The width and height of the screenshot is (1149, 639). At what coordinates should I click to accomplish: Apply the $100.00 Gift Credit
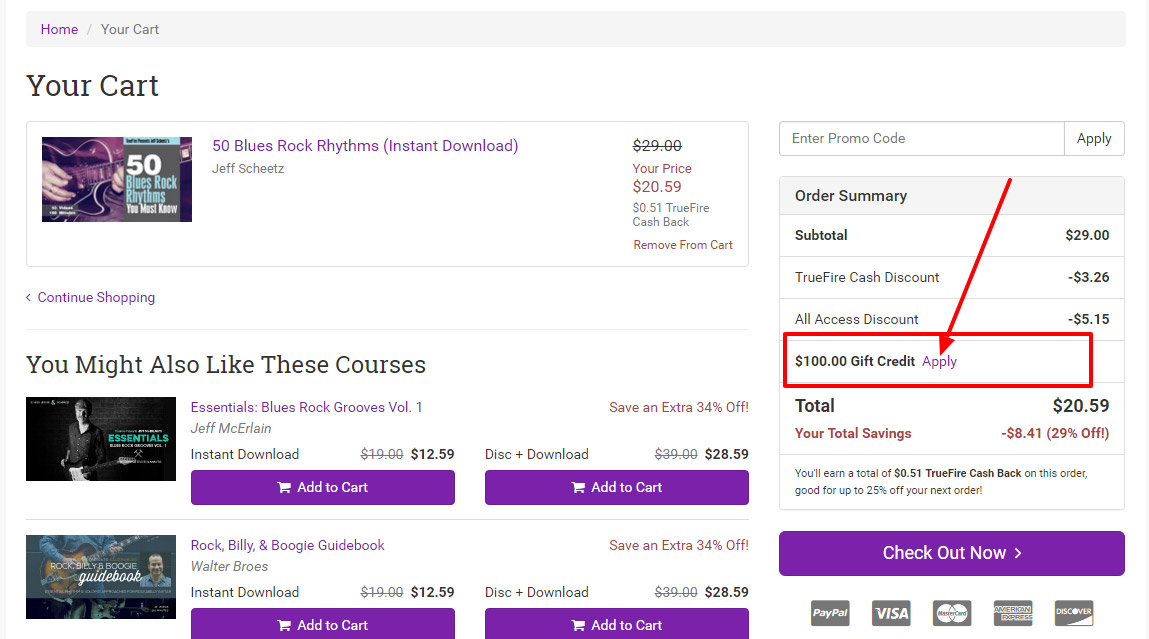click(939, 362)
